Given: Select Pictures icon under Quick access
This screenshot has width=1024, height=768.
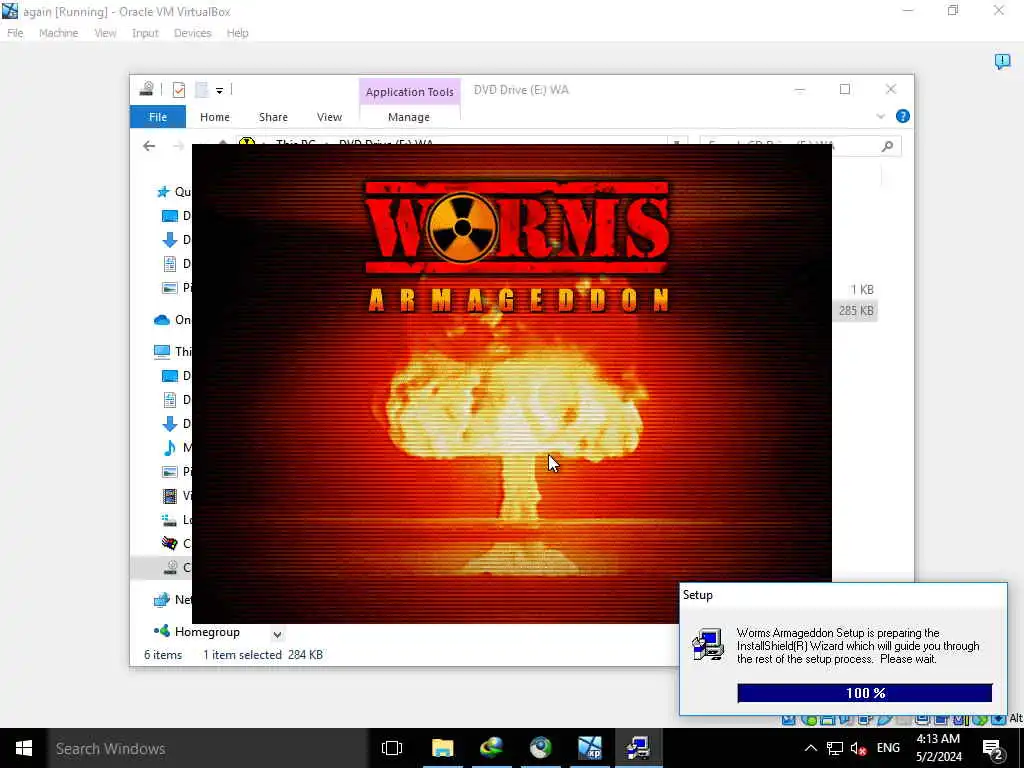Looking at the screenshot, I should tap(170, 288).
